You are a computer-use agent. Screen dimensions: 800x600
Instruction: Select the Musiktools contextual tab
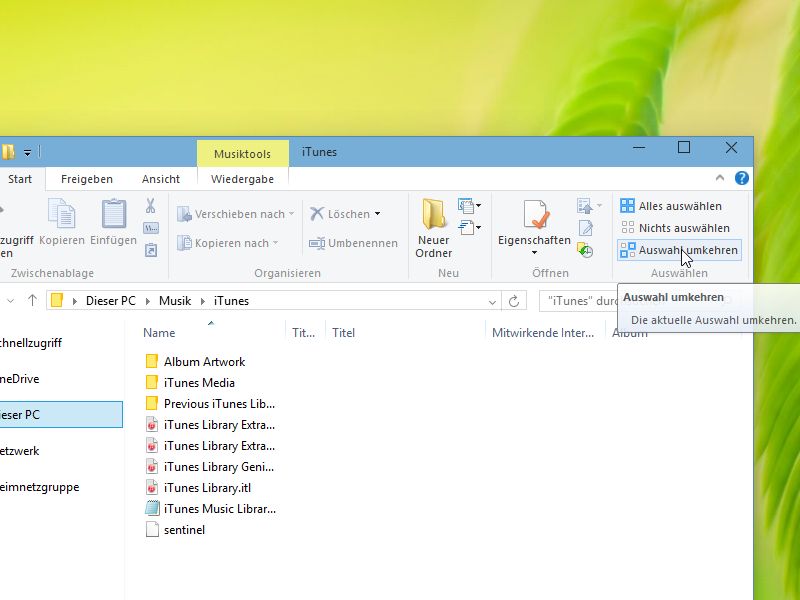point(242,154)
